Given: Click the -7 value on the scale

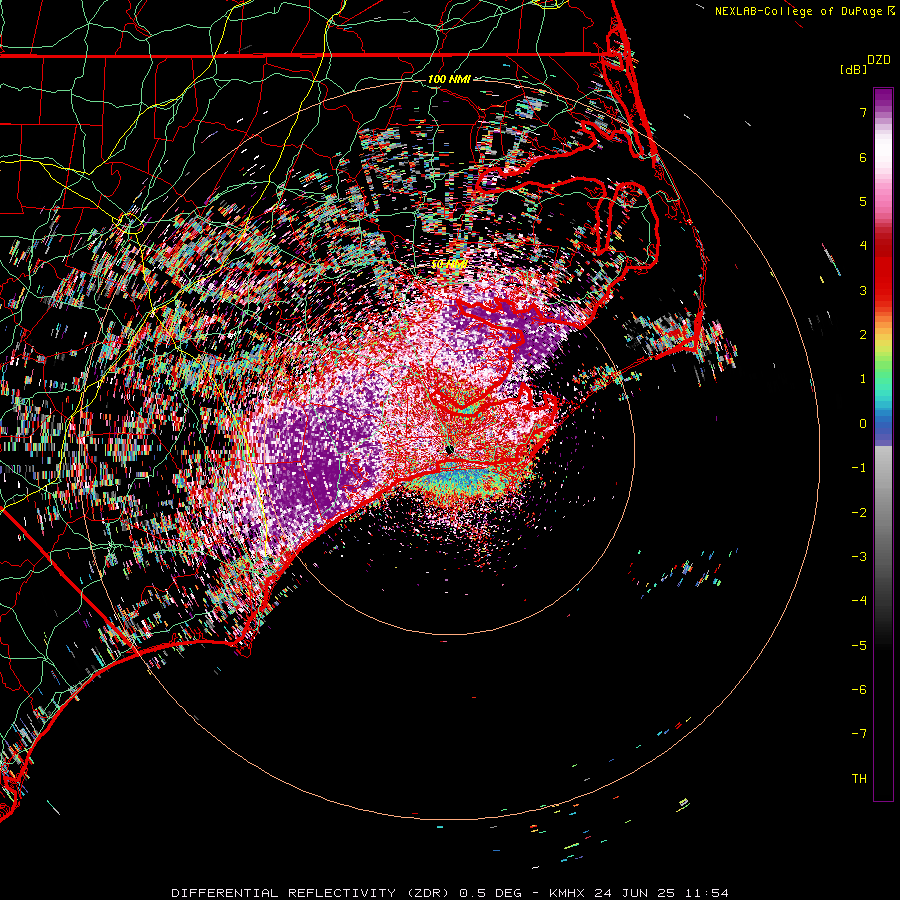Looking at the screenshot, I should [x=859, y=734].
